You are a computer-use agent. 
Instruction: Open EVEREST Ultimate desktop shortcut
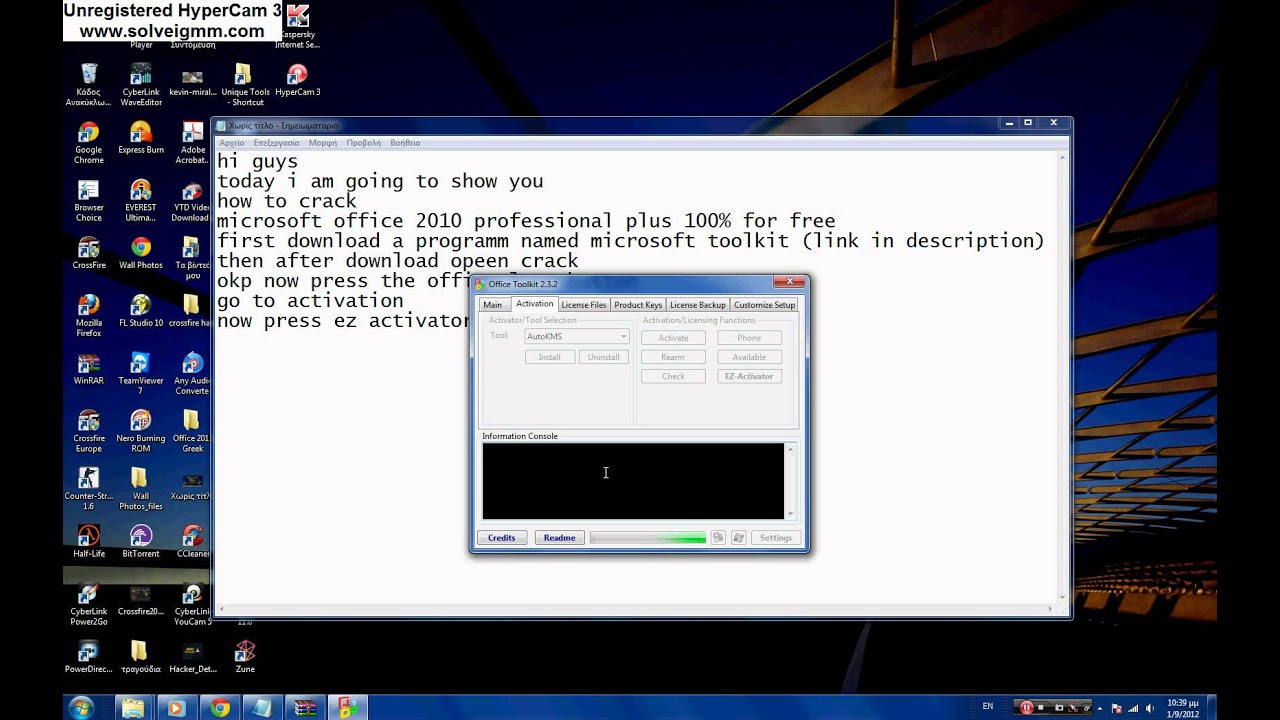(141, 201)
